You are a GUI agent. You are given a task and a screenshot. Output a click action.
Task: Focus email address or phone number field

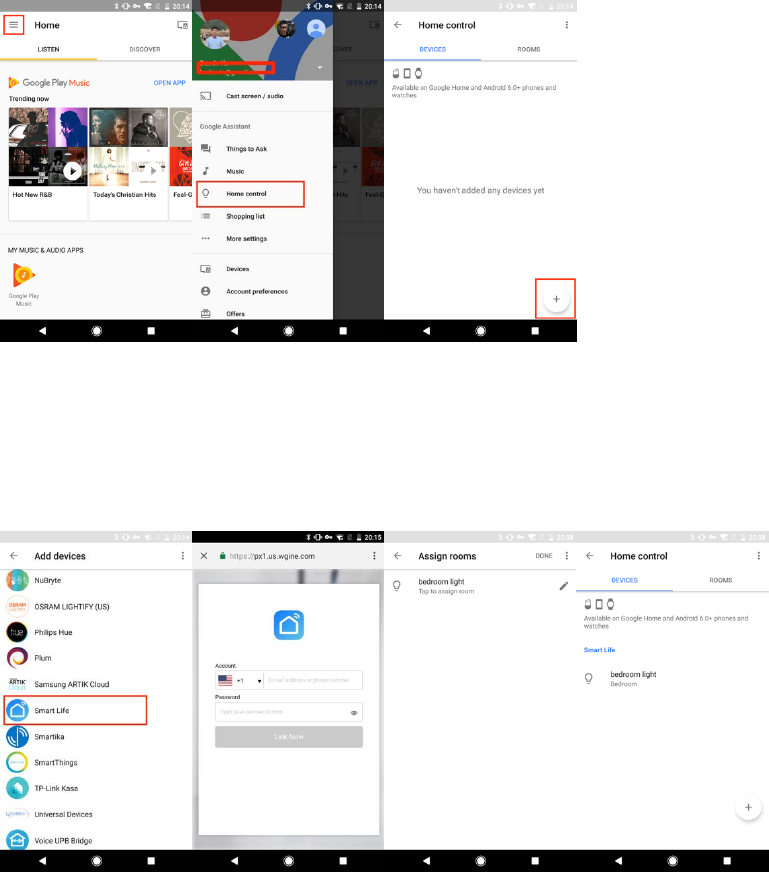point(312,680)
